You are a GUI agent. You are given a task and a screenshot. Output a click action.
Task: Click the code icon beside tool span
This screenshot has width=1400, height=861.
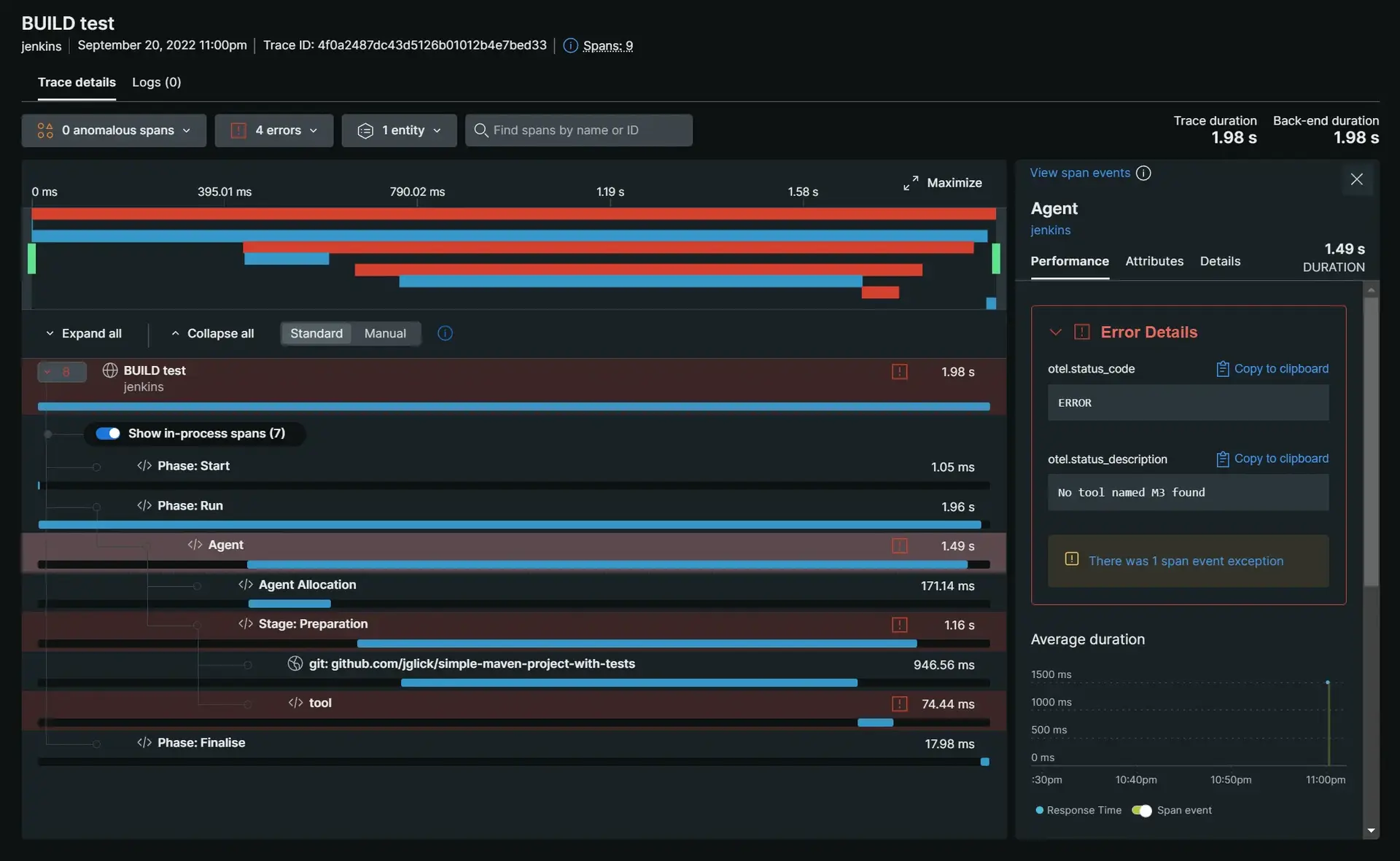pos(295,703)
